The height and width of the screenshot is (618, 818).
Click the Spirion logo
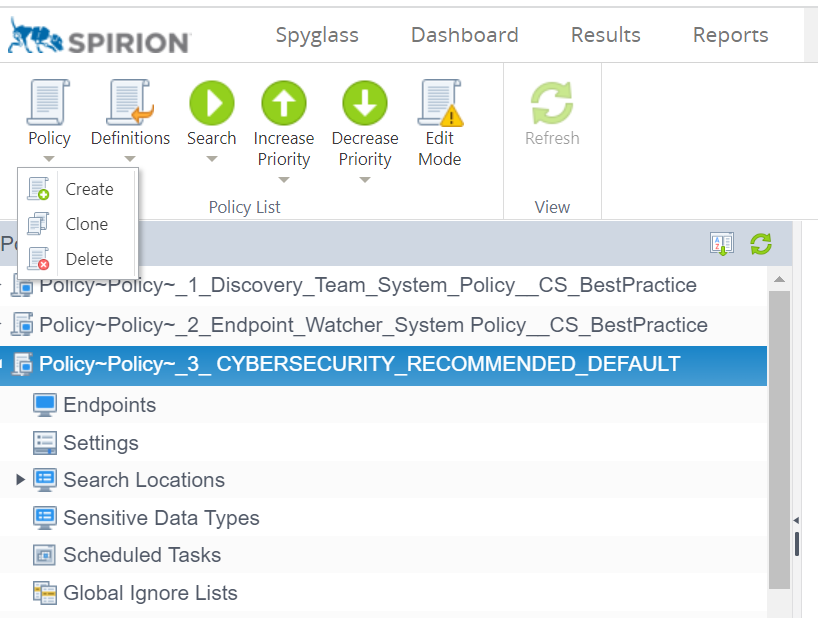[x=99, y=37]
